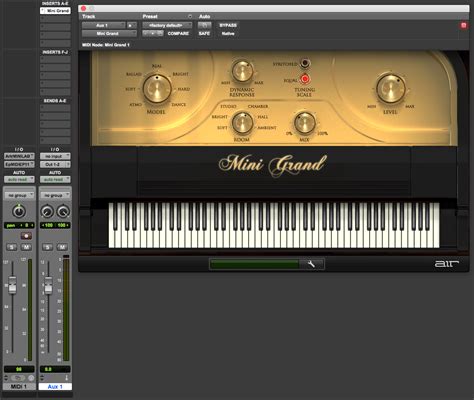Viewport: 474px width, 400px height.
Task: Click the Model selector knob
Action: click(157, 89)
